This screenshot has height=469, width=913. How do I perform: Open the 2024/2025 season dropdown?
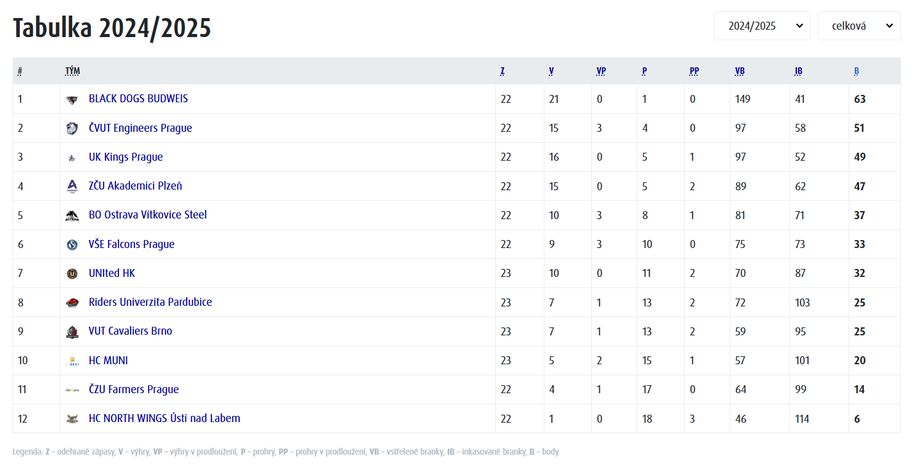coord(762,26)
